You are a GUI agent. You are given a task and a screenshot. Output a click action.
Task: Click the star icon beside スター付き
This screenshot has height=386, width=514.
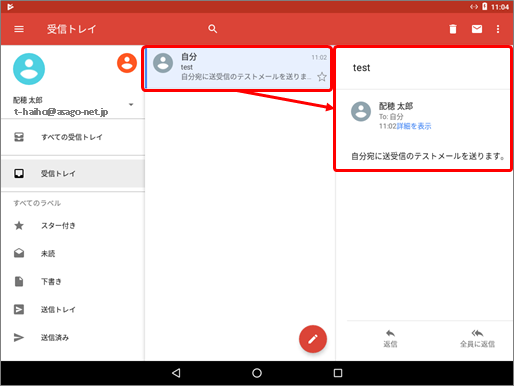coord(19,226)
